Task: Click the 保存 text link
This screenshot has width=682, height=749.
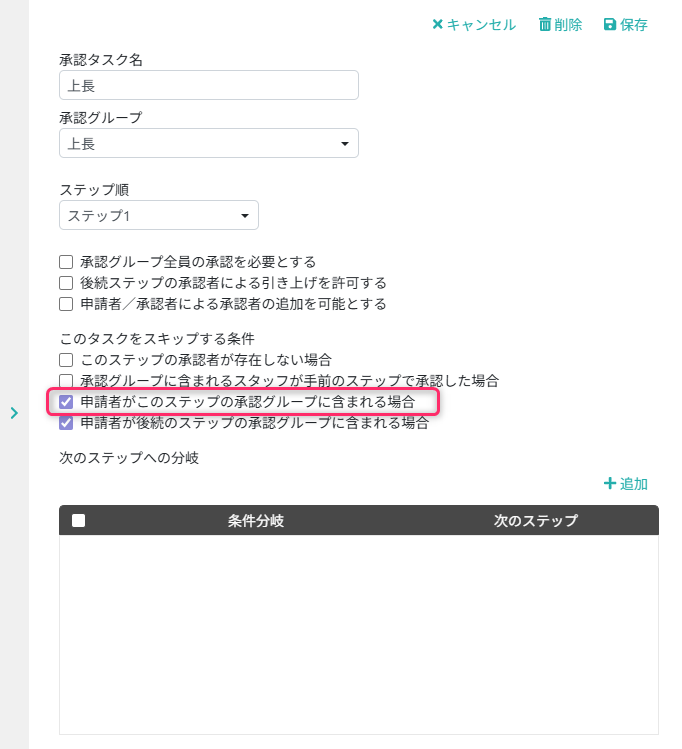Action: (634, 25)
